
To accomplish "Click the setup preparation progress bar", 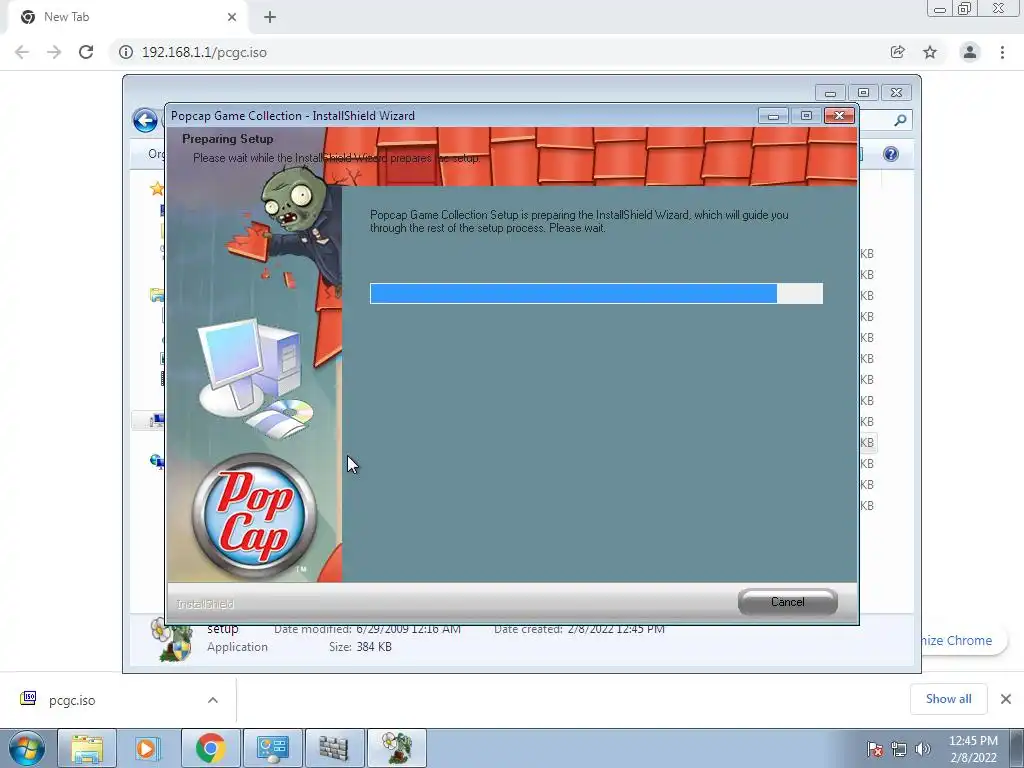I will tap(596, 293).
